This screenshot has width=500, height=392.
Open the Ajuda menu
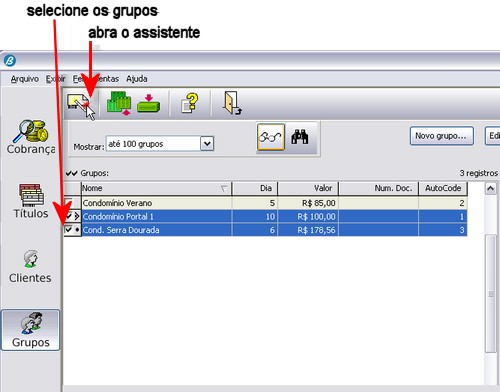(137, 79)
